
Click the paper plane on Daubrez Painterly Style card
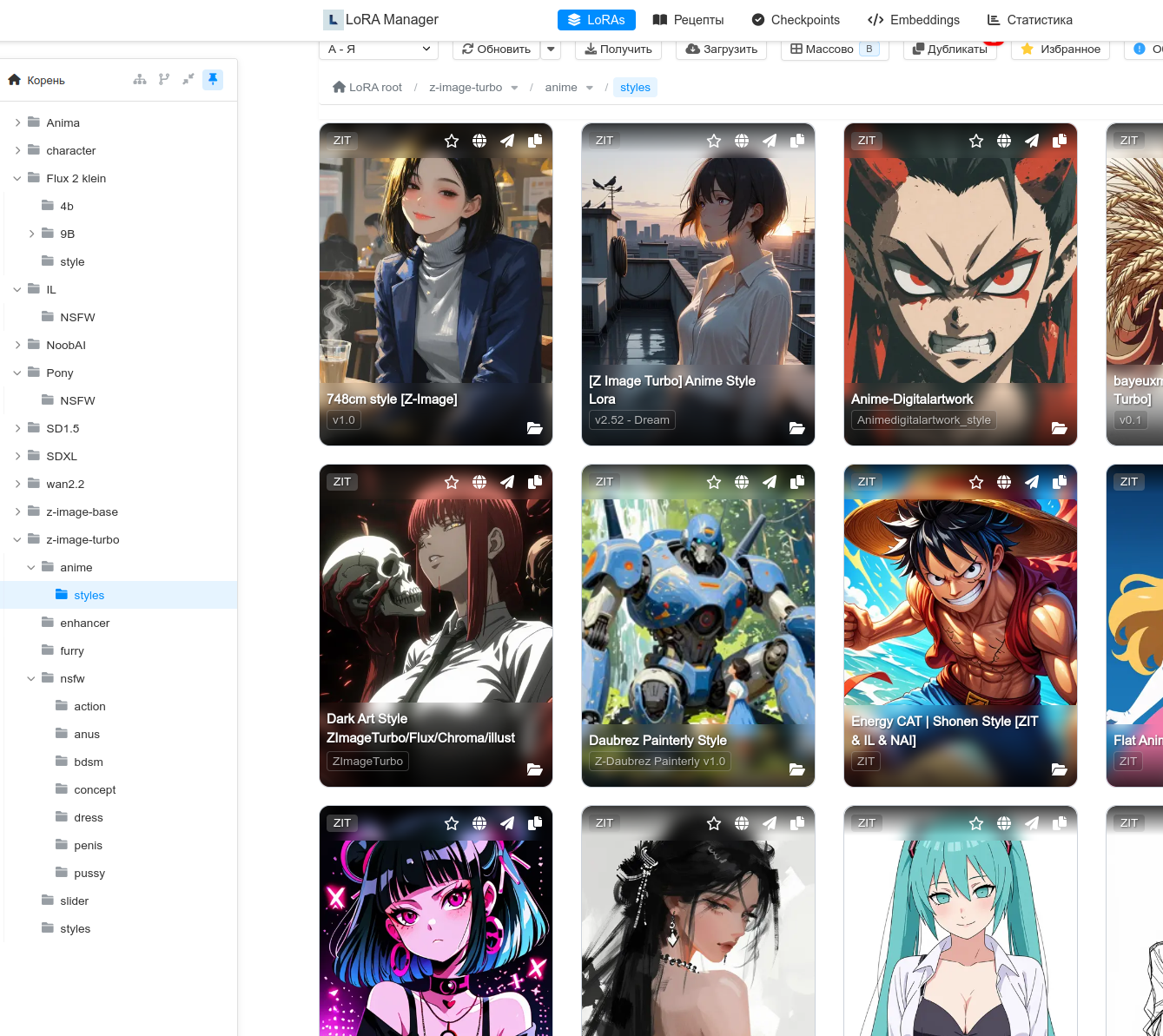770,482
